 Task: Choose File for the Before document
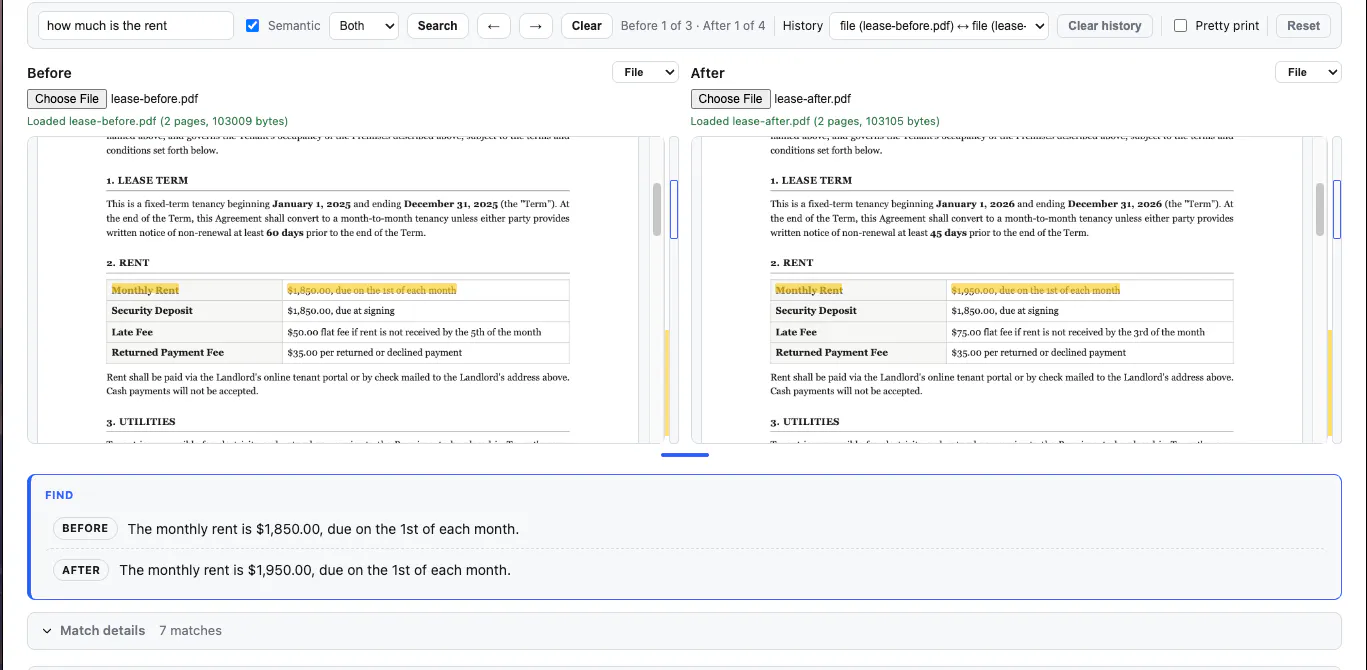[67, 99]
